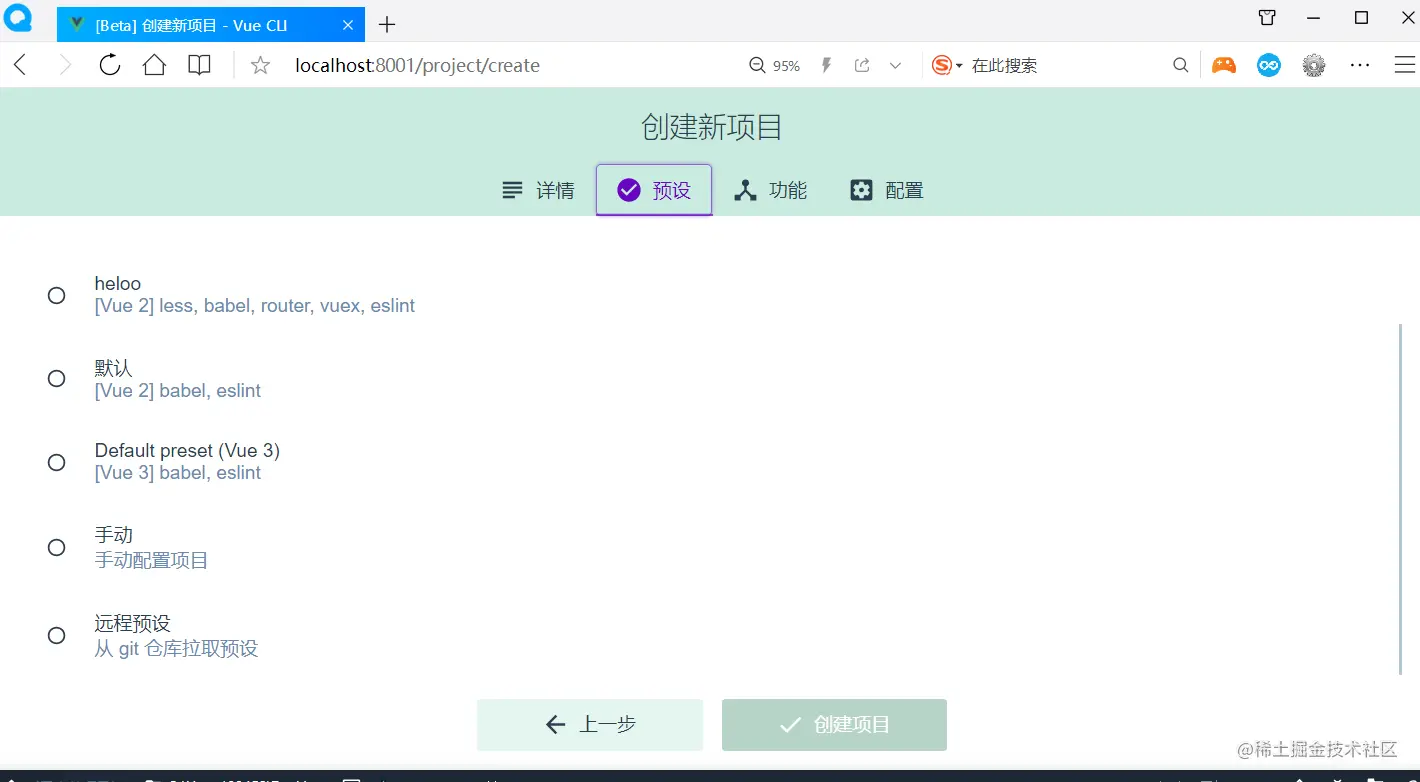Choose Default preset (Vue 3) radio button
The height and width of the screenshot is (782, 1420).
click(x=57, y=462)
